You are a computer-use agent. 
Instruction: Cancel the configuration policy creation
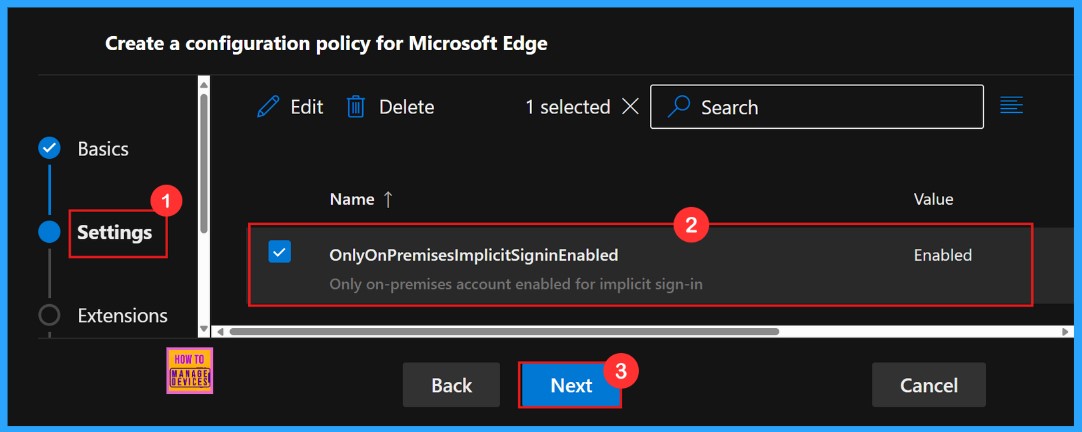928,385
